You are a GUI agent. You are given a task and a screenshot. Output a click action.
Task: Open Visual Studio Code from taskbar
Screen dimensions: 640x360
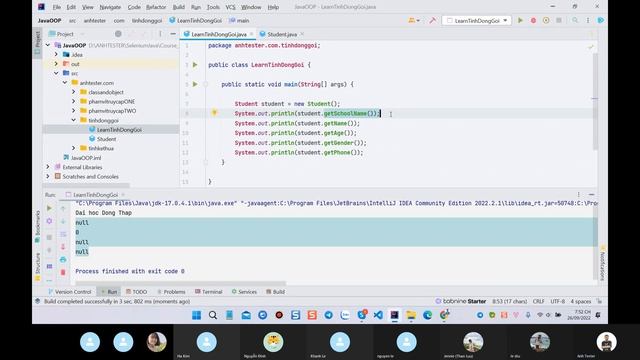378,315
